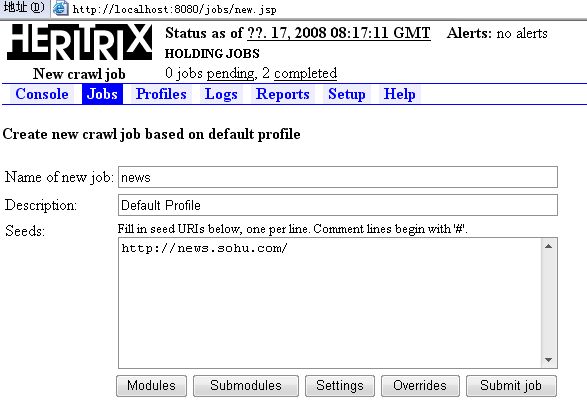Click the IE page icon in address bar
Screen dimensions: 587x417
point(60,8)
